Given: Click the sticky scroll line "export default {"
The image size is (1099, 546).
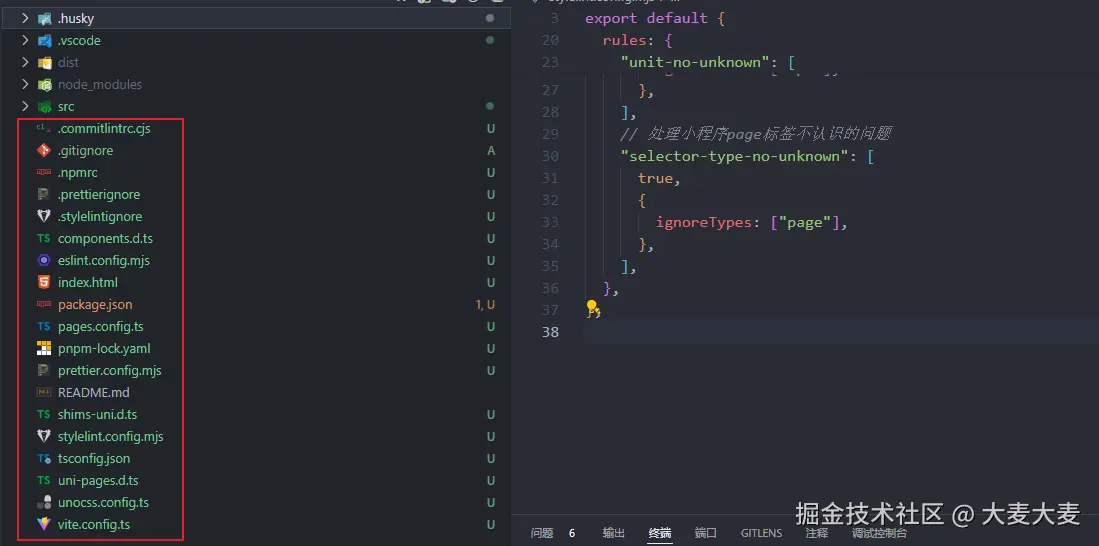Looking at the screenshot, I should (655, 18).
